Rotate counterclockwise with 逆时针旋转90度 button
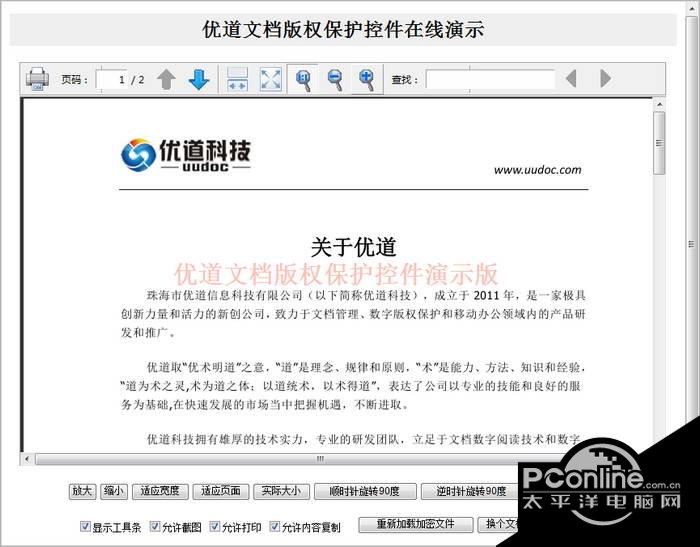The height and width of the screenshot is (547, 700). pos(471,491)
